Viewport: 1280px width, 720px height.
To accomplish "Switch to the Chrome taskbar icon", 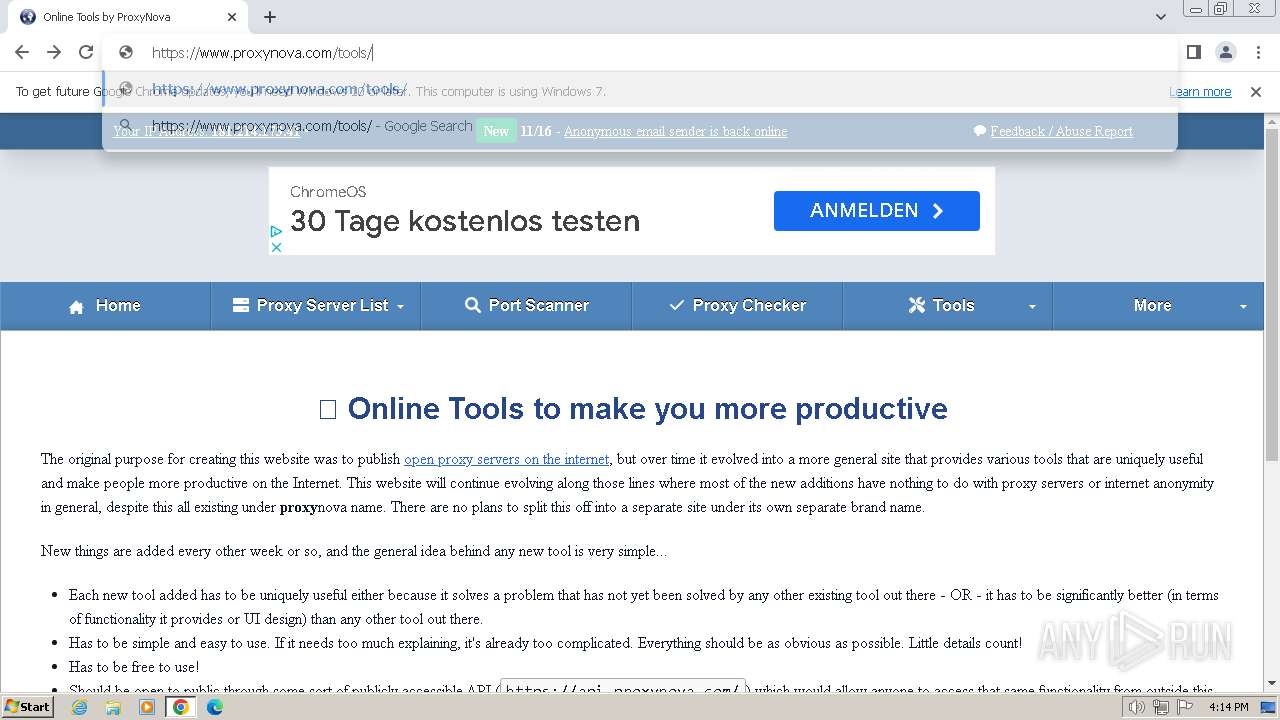I will (x=181, y=707).
